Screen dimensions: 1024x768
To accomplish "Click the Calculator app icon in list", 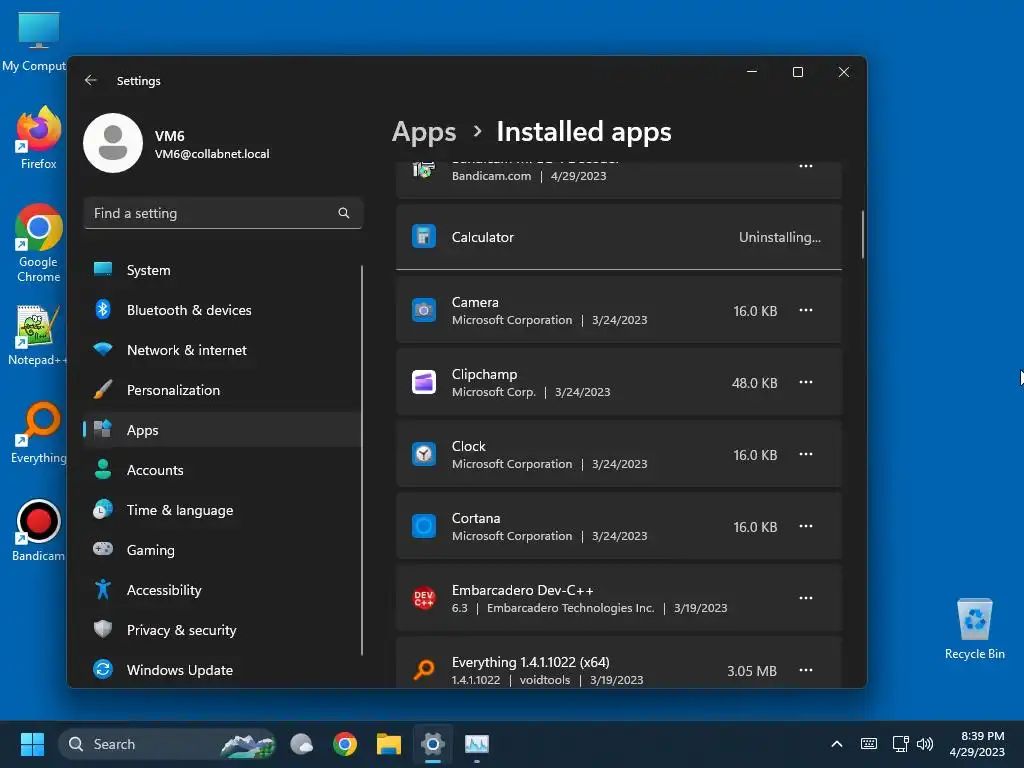I will 424,236.
